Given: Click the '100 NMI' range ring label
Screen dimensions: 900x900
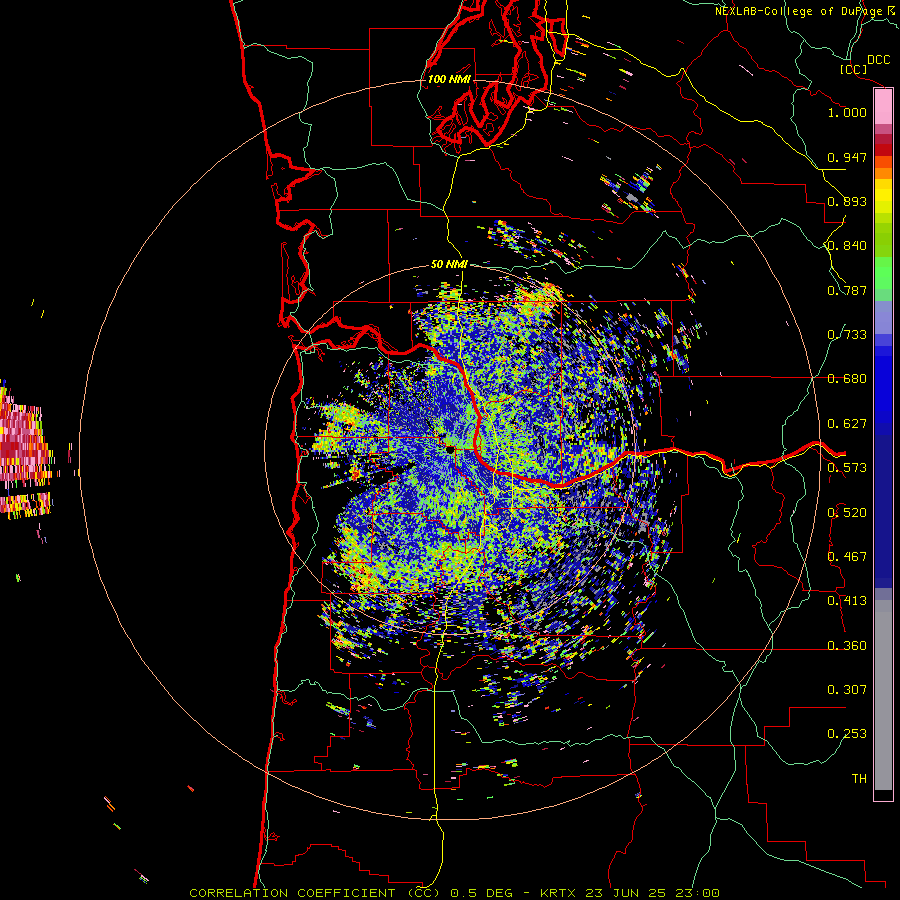Looking at the screenshot, I should [449, 79].
